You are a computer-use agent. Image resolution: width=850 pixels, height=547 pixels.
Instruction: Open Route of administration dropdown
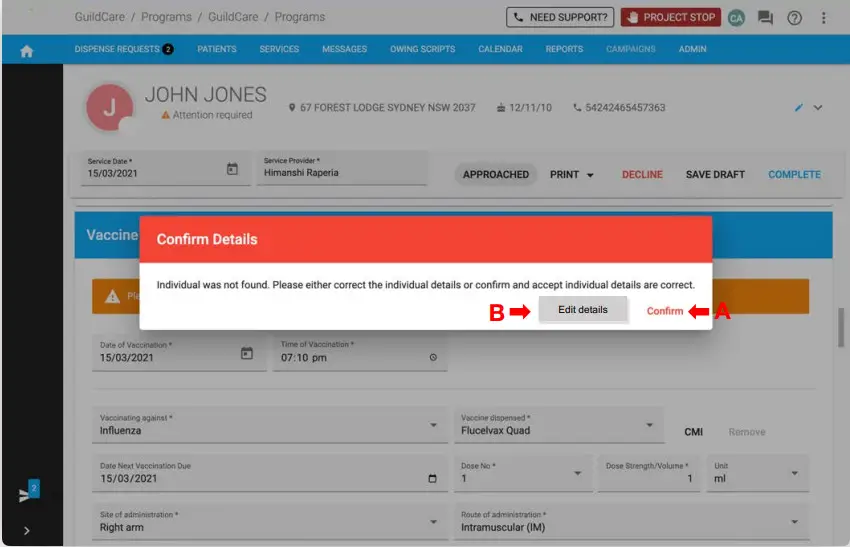[632, 522]
